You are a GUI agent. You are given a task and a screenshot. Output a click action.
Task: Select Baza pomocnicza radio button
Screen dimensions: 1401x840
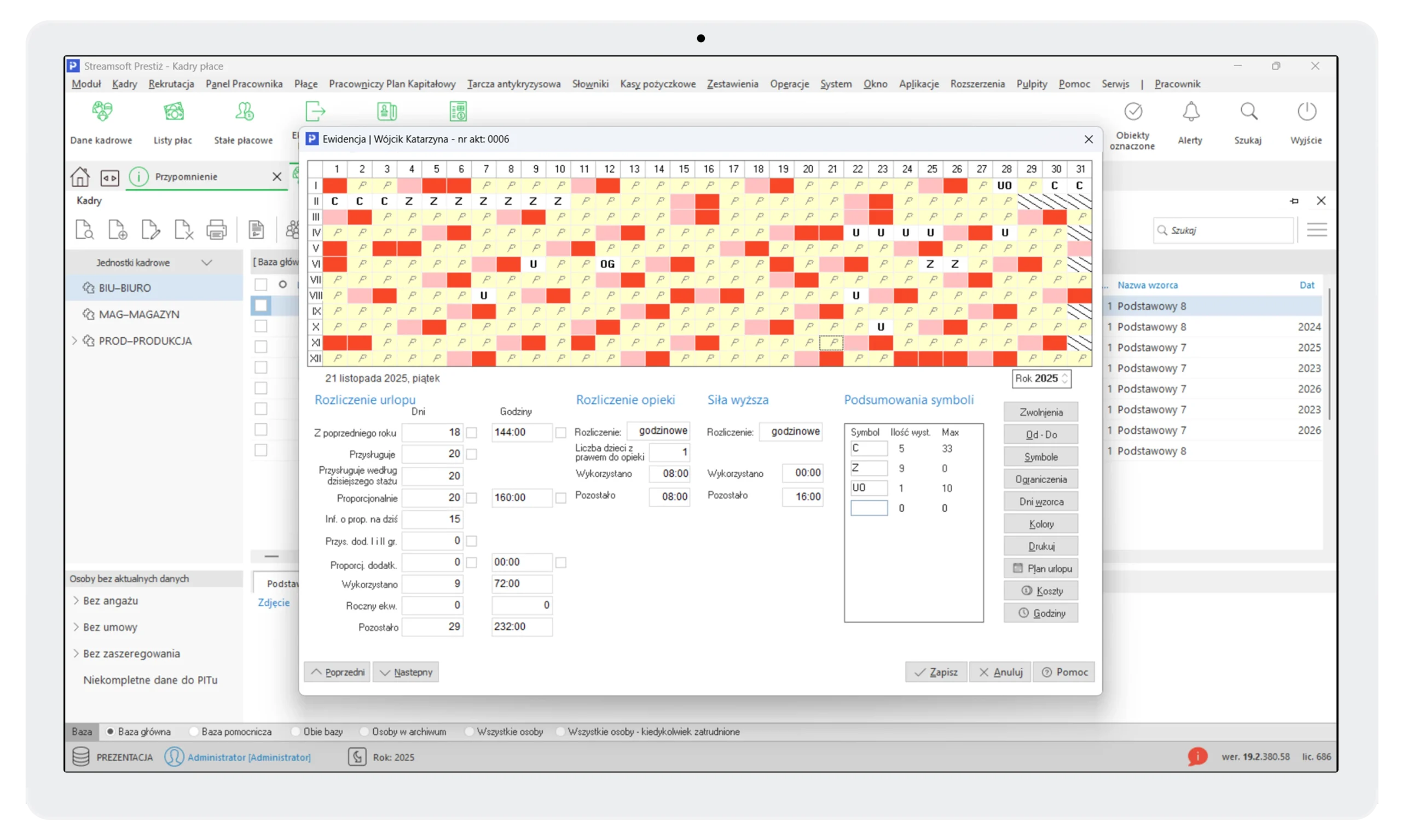194,732
